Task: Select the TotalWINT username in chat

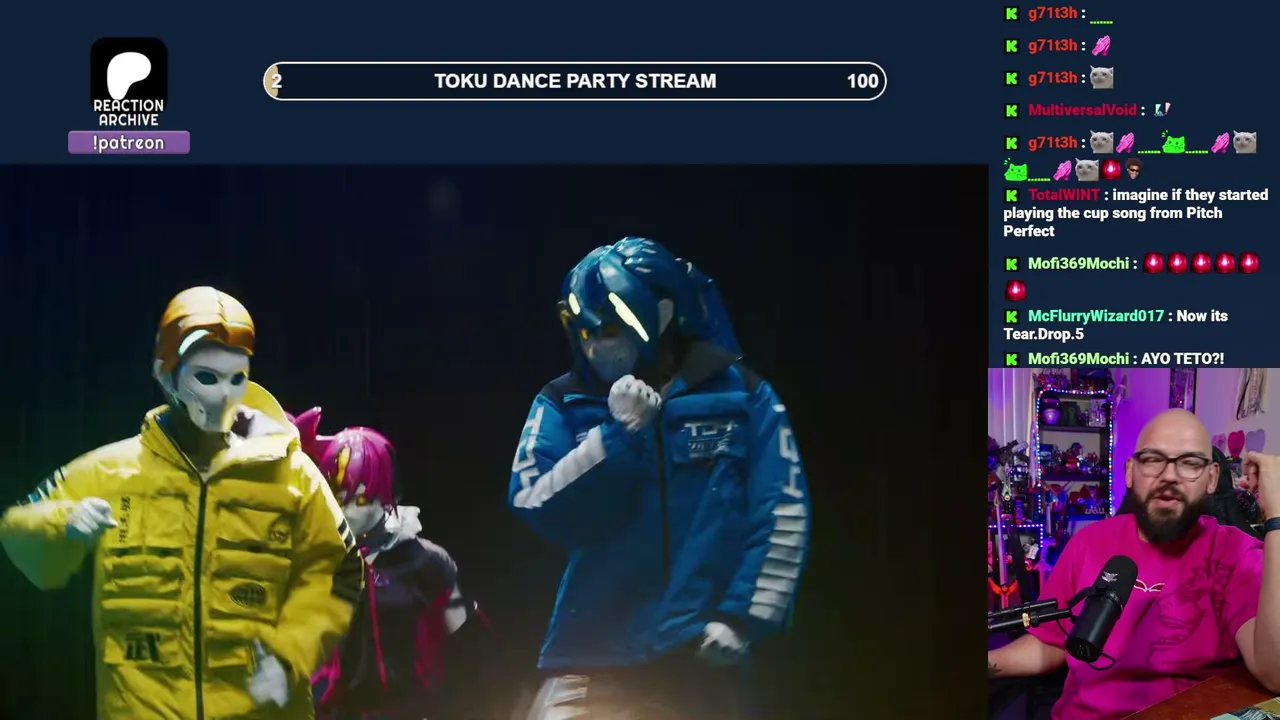Action: point(1064,195)
